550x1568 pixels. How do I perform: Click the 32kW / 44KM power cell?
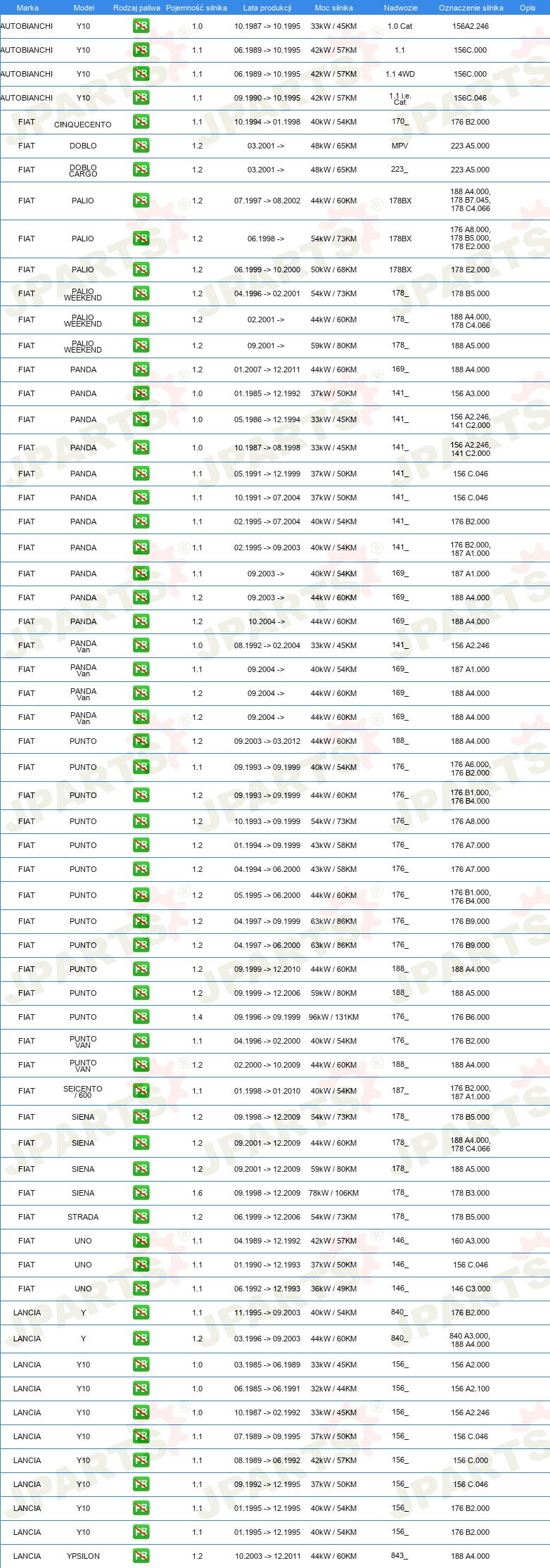pyautogui.click(x=333, y=1389)
